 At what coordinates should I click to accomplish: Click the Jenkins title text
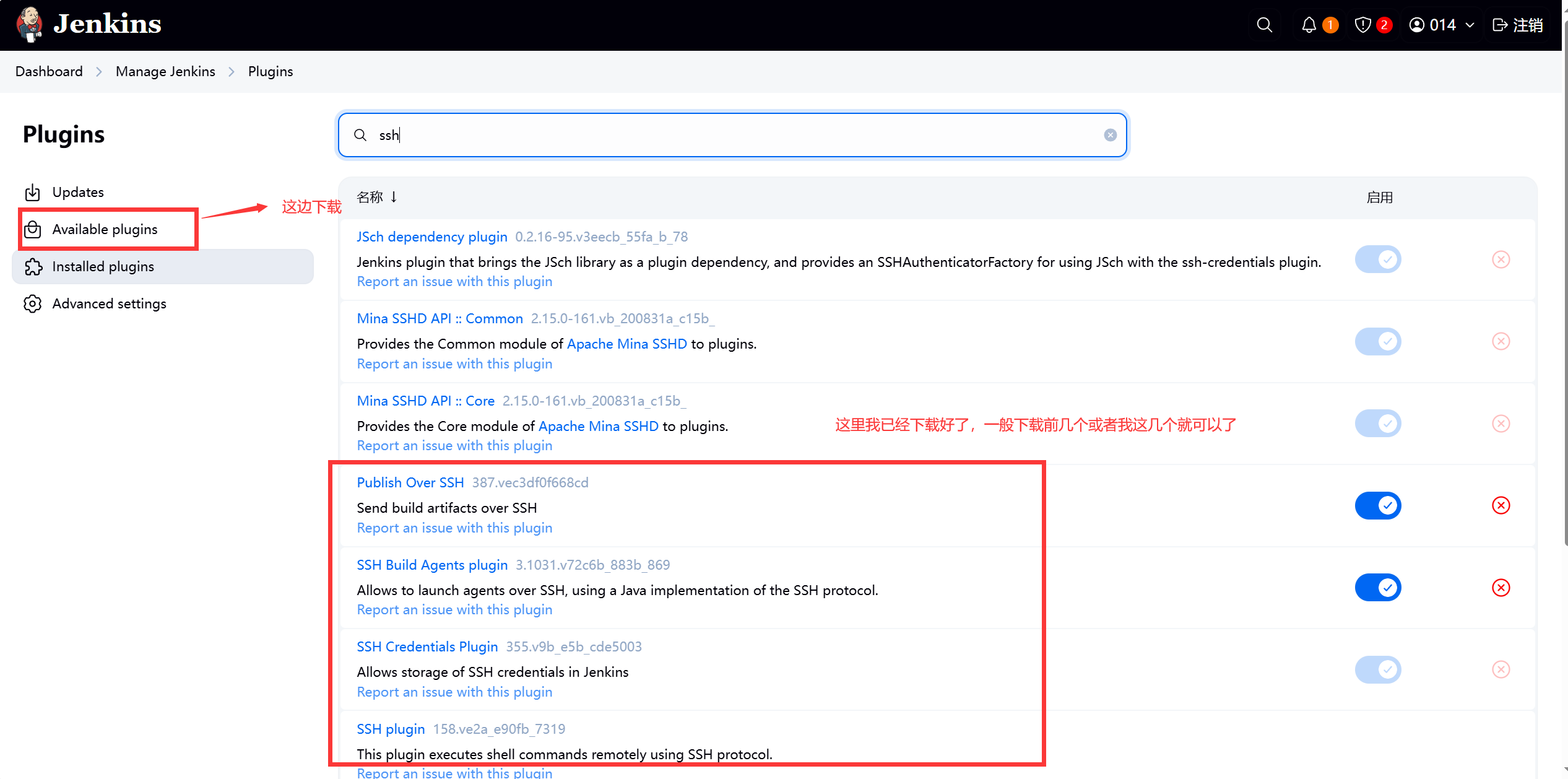tap(107, 24)
